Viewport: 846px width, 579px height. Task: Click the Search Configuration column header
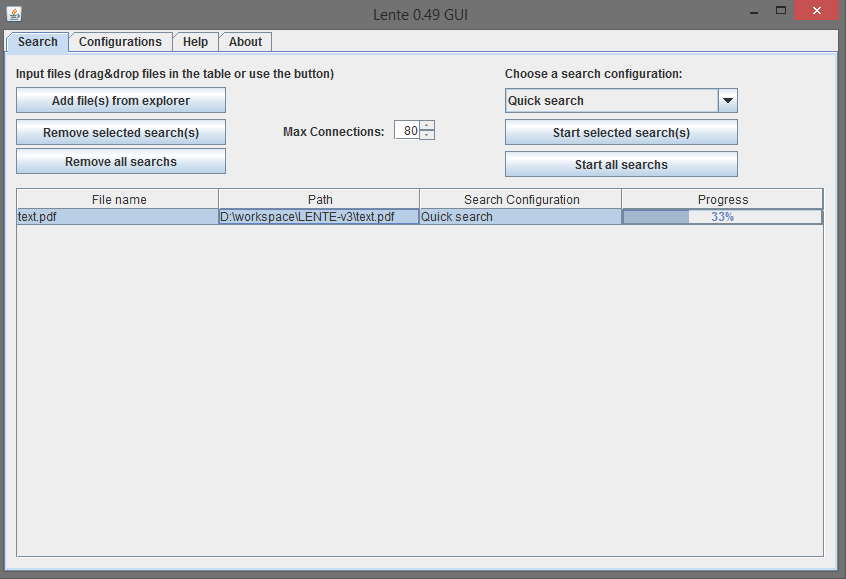pyautogui.click(x=520, y=199)
